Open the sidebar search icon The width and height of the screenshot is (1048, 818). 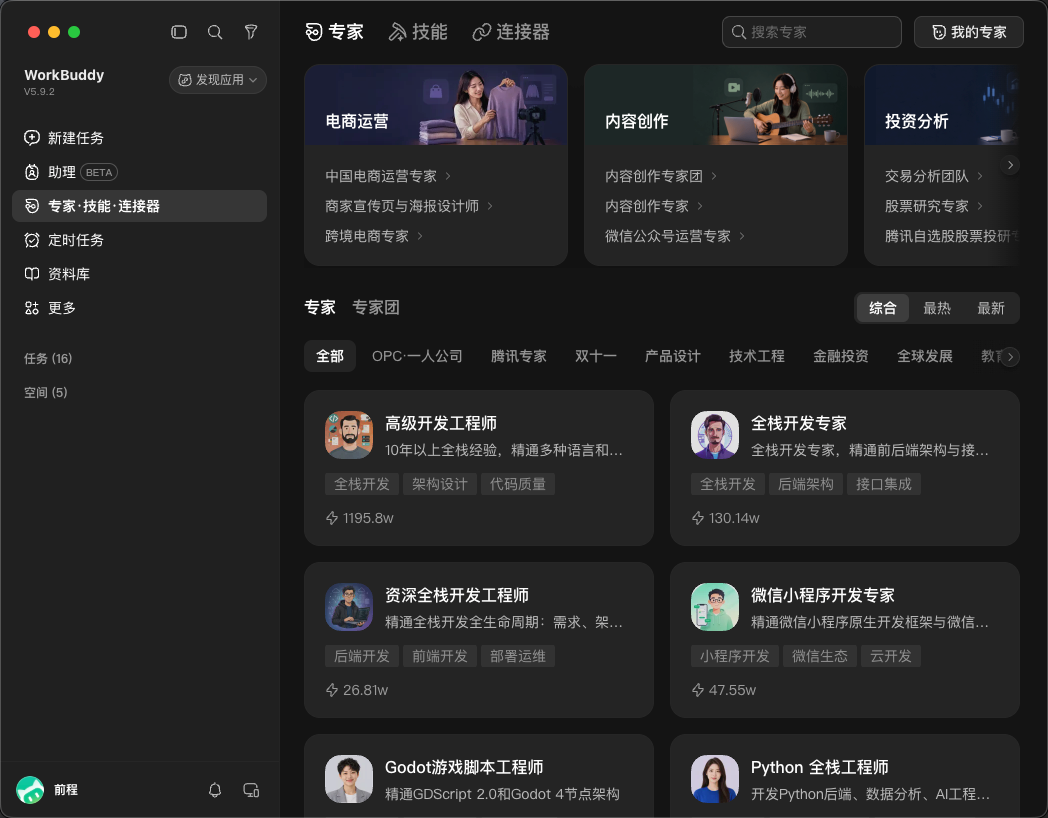(215, 32)
